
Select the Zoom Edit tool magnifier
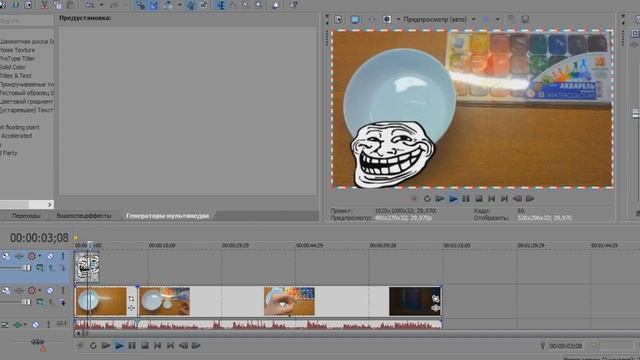259,5
